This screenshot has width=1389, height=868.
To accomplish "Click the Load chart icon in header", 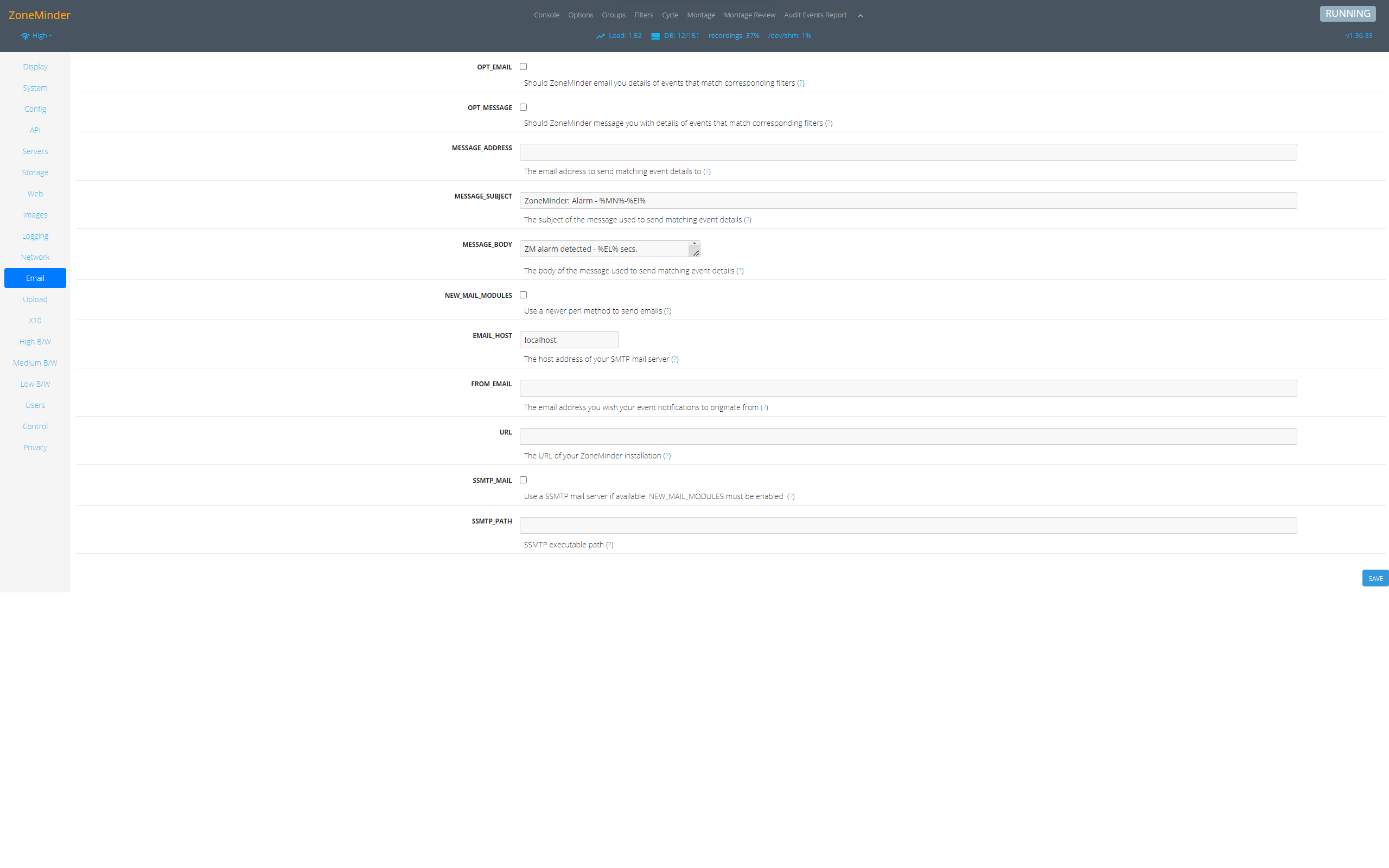I will point(601,36).
